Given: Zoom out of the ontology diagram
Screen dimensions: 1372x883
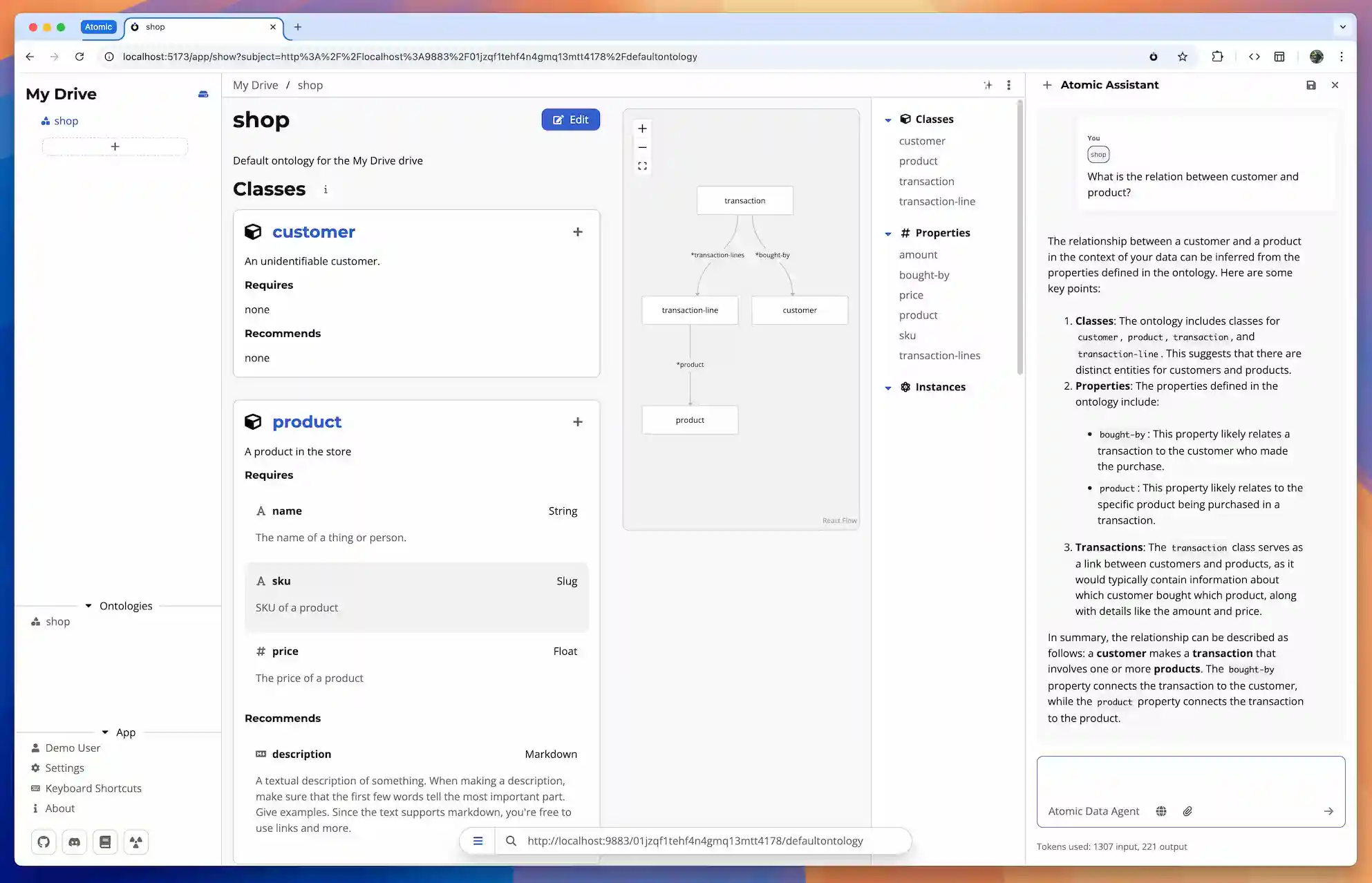Looking at the screenshot, I should pyautogui.click(x=642, y=146).
